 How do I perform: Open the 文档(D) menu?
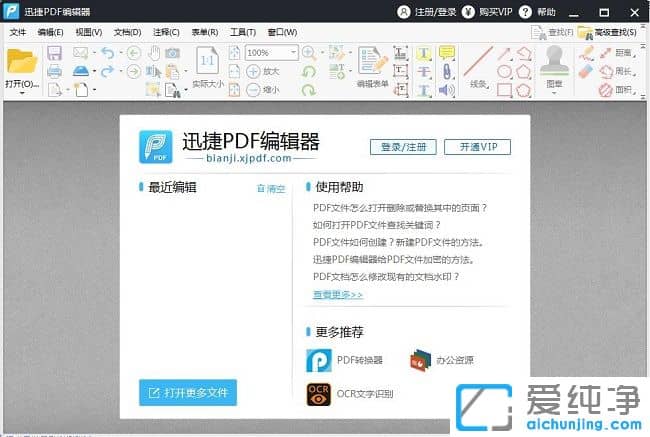pos(127,32)
